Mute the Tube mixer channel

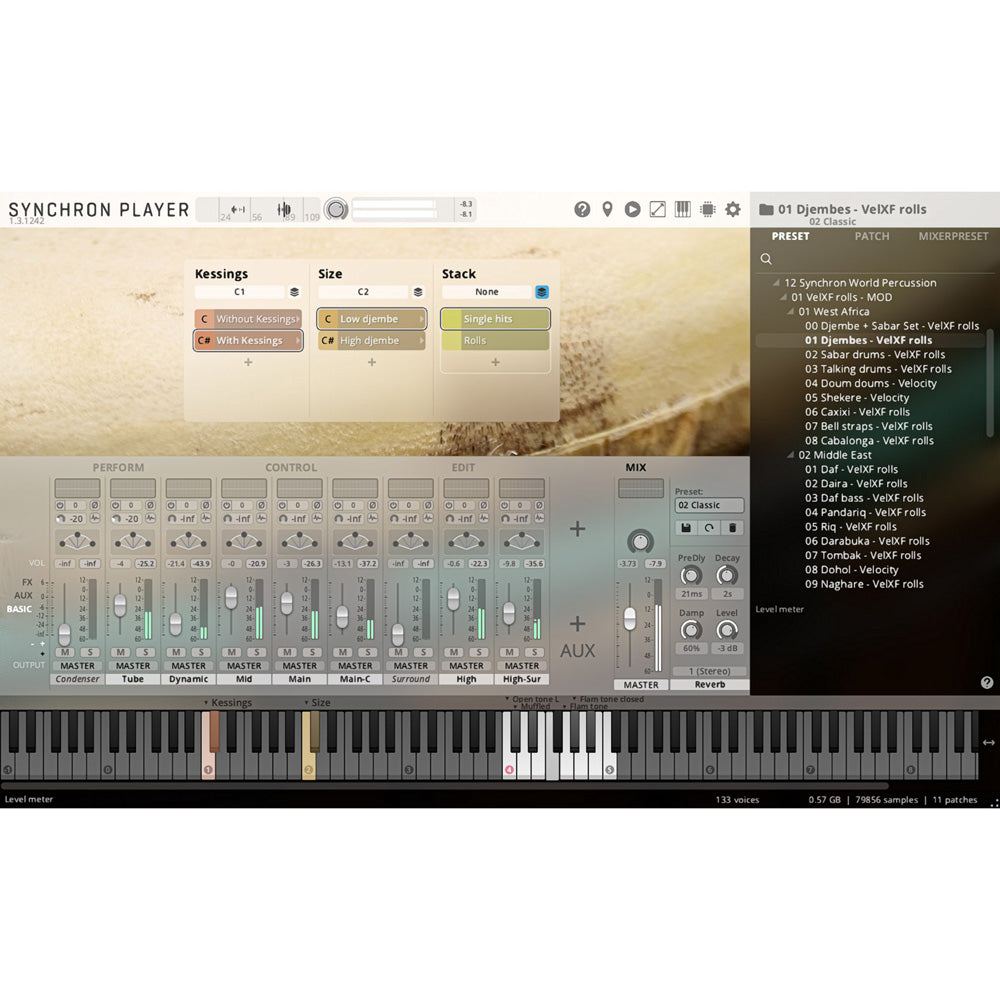click(120, 652)
